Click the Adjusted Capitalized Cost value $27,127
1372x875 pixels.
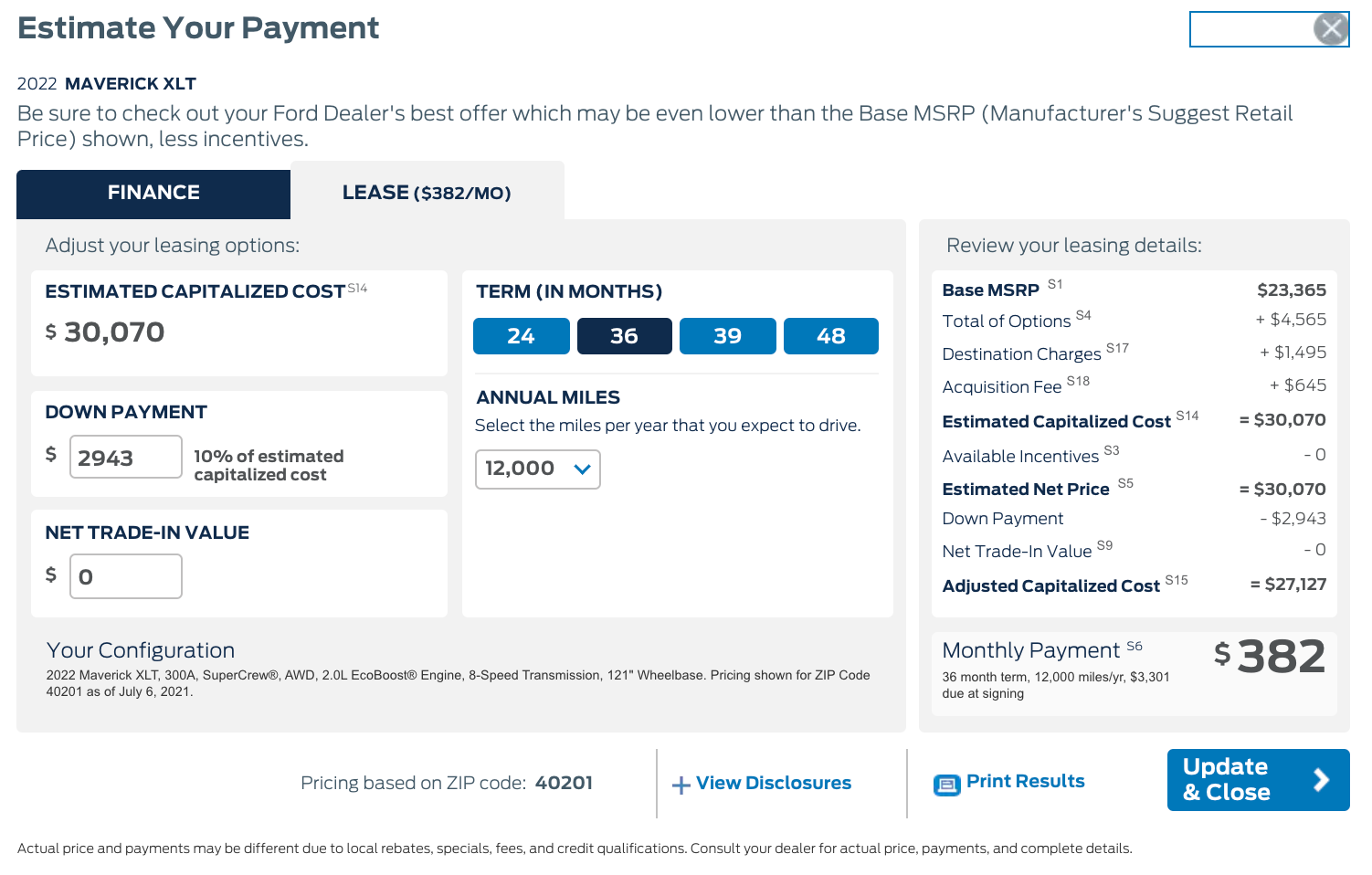click(1288, 585)
